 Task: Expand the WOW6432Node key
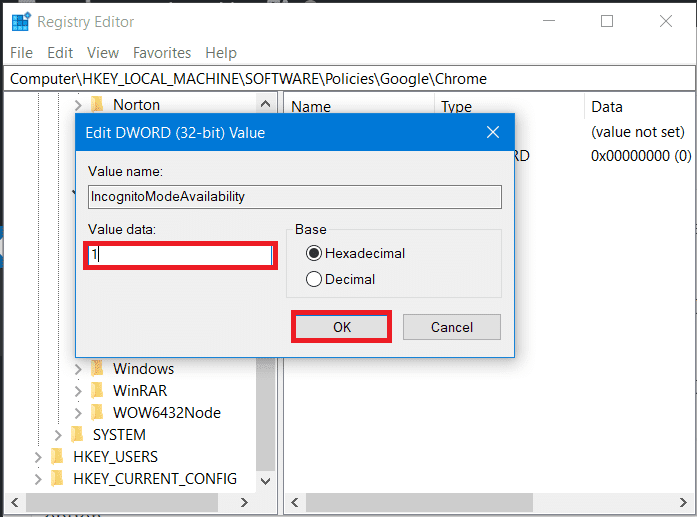(x=78, y=413)
